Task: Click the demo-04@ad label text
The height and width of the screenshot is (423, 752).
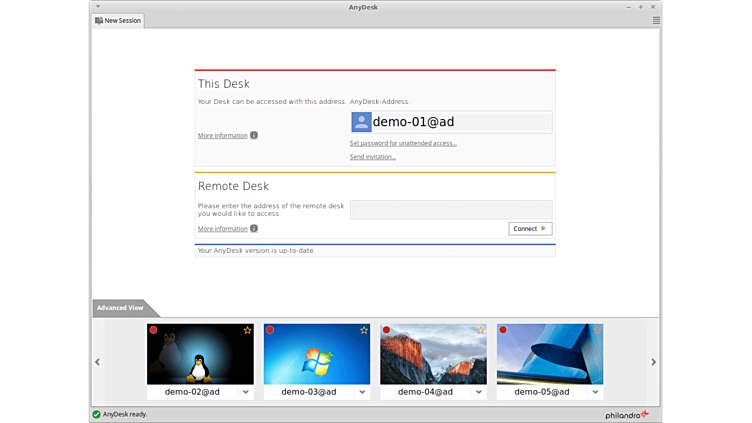Action: [425, 392]
